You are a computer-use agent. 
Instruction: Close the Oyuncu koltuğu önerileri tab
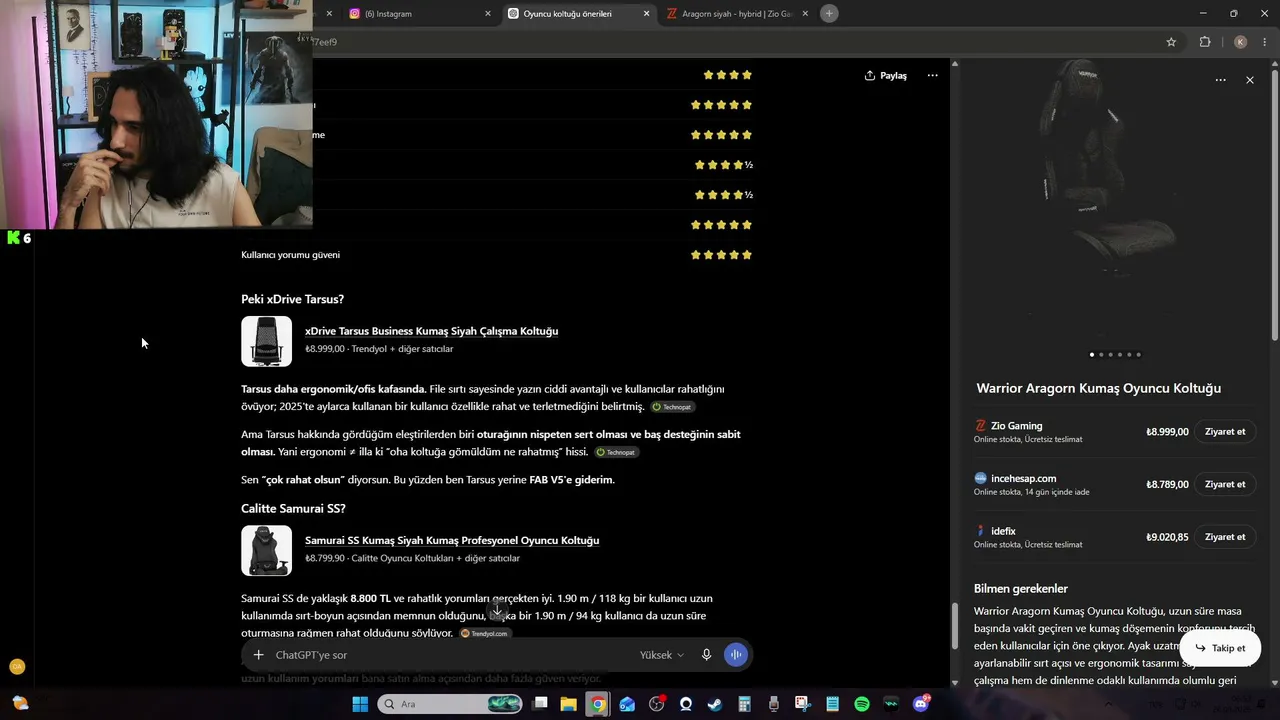[646, 14]
